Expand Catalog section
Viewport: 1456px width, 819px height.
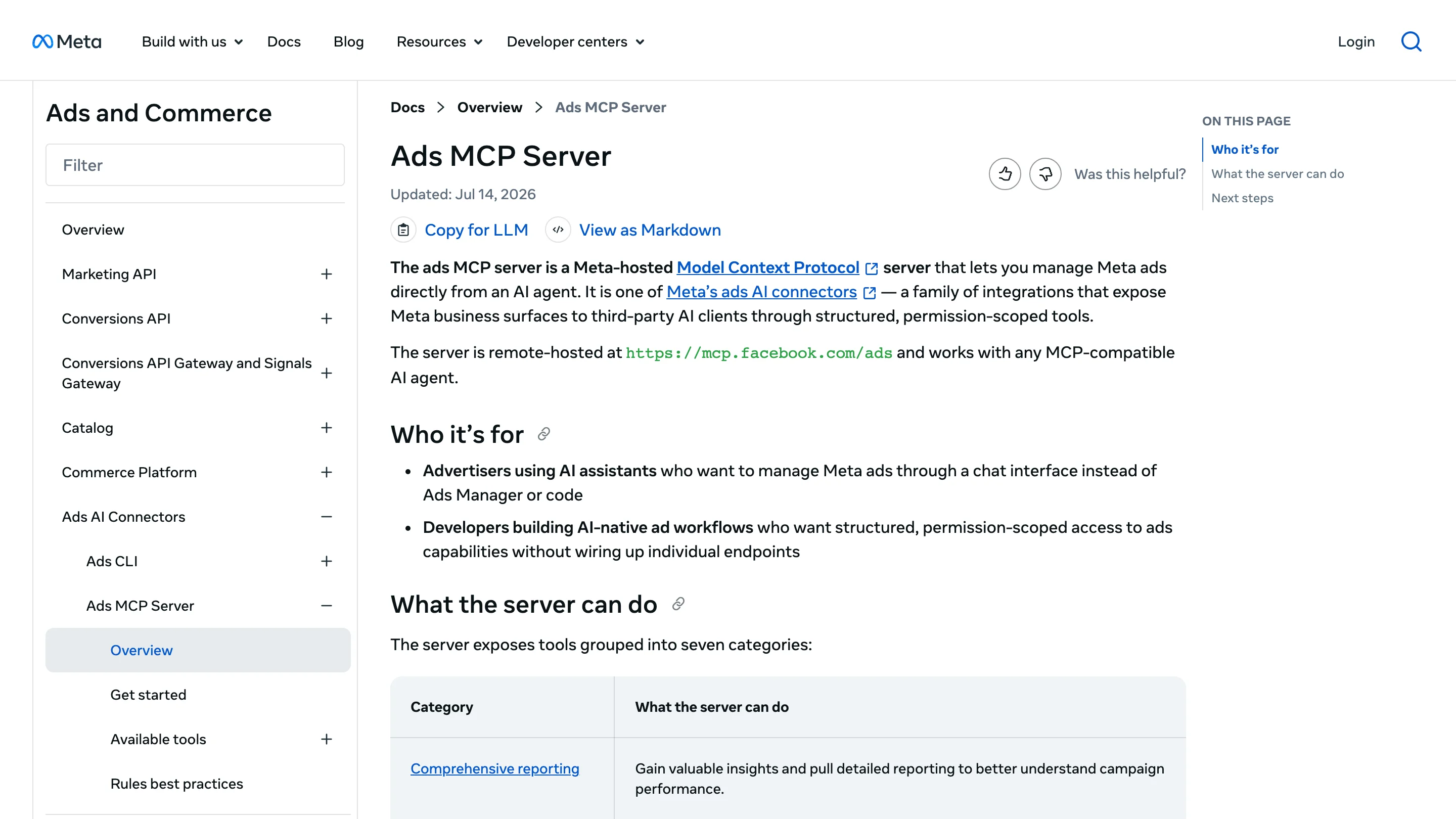click(x=326, y=428)
